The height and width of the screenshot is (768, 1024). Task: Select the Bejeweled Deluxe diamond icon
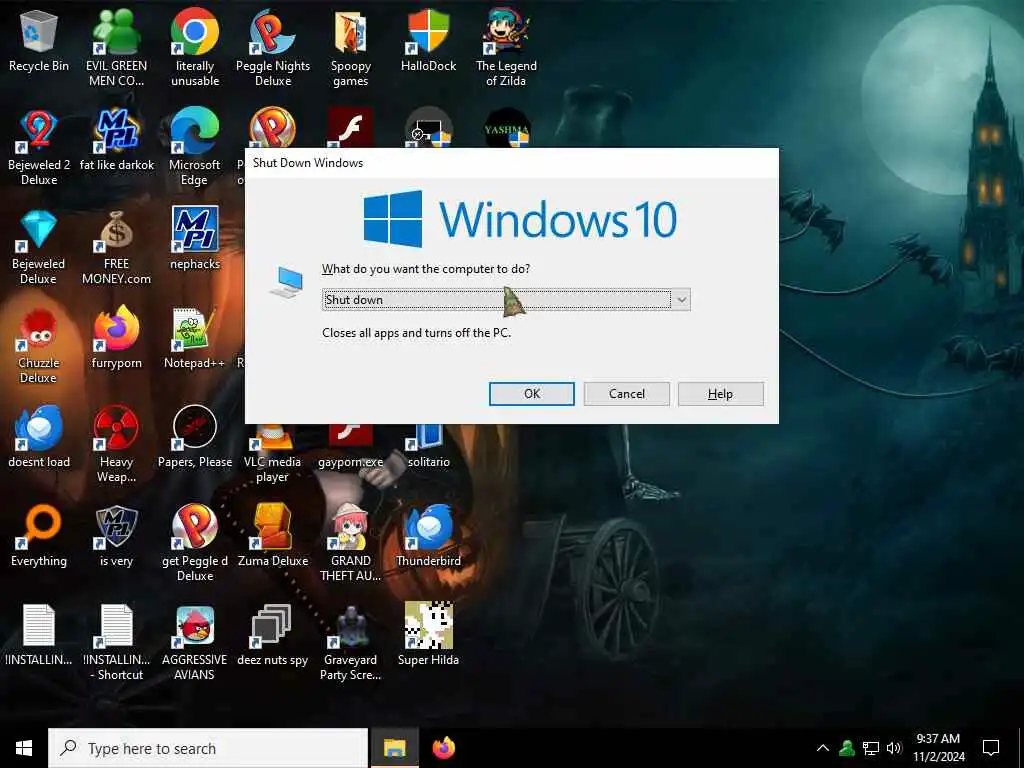(x=39, y=246)
